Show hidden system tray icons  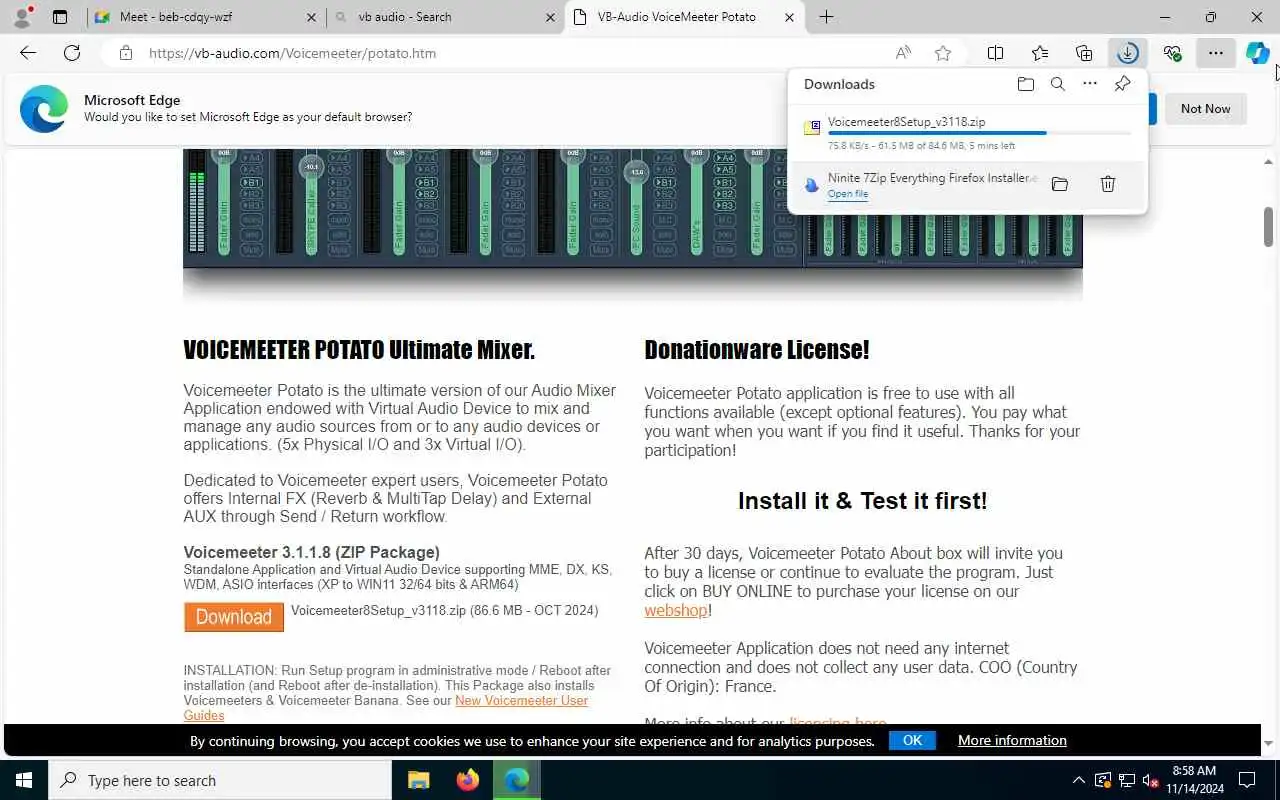[1078, 780]
